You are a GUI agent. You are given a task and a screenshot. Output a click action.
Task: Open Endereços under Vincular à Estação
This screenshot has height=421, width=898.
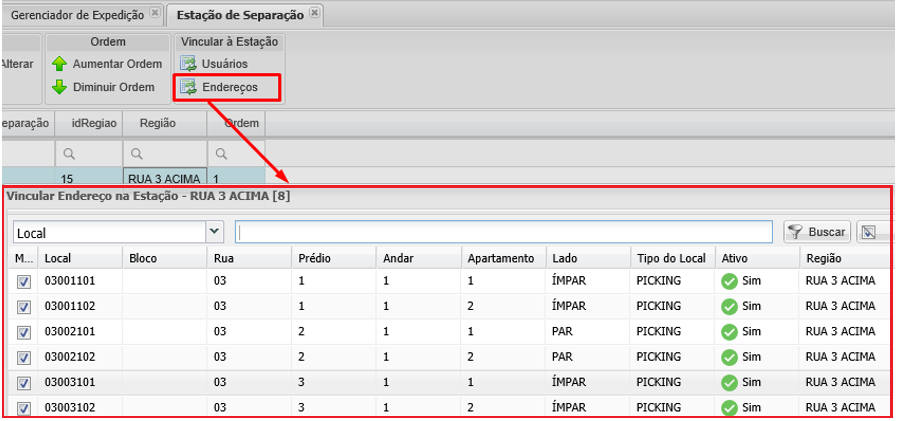click(x=230, y=87)
